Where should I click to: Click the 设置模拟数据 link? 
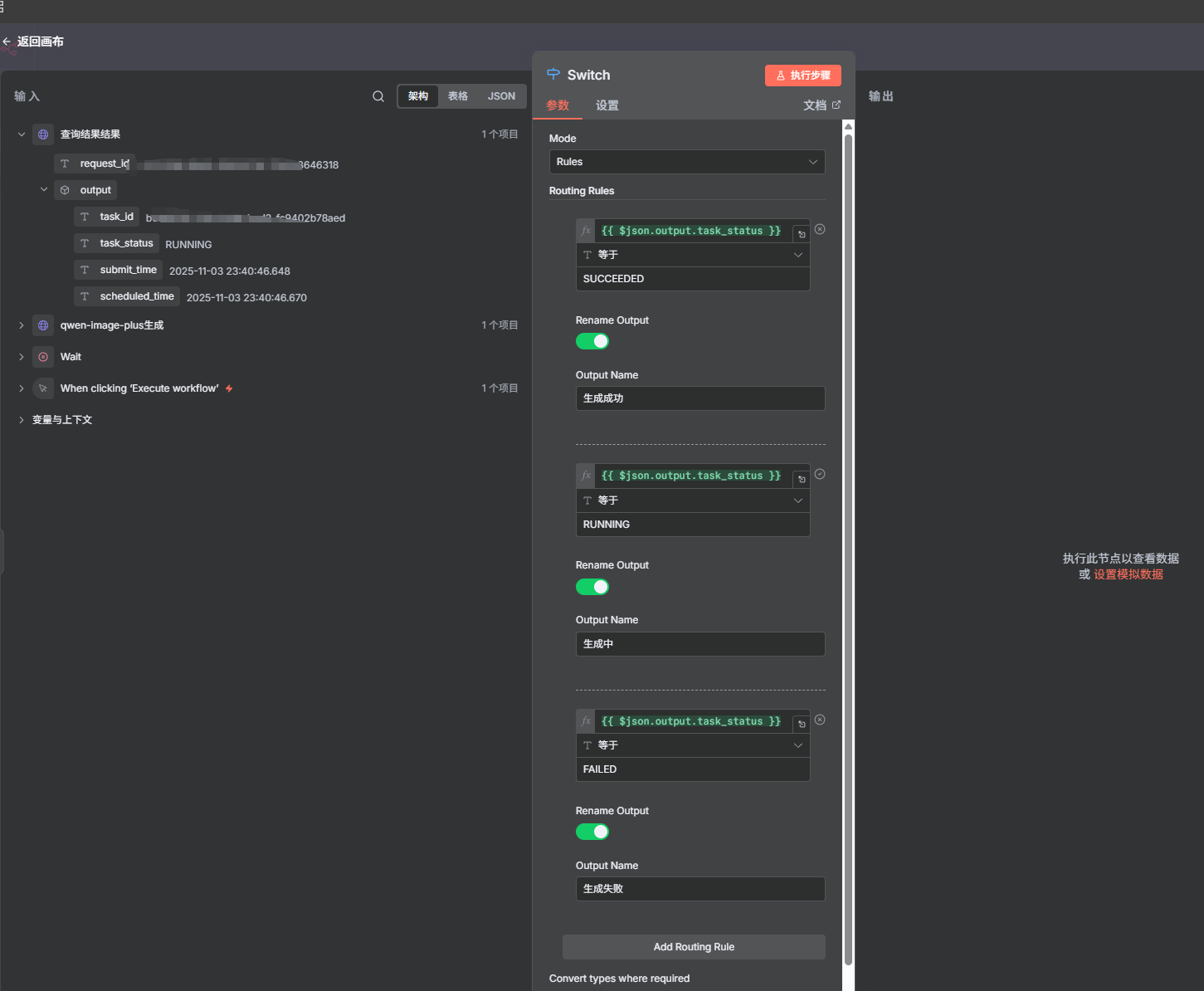(1128, 574)
